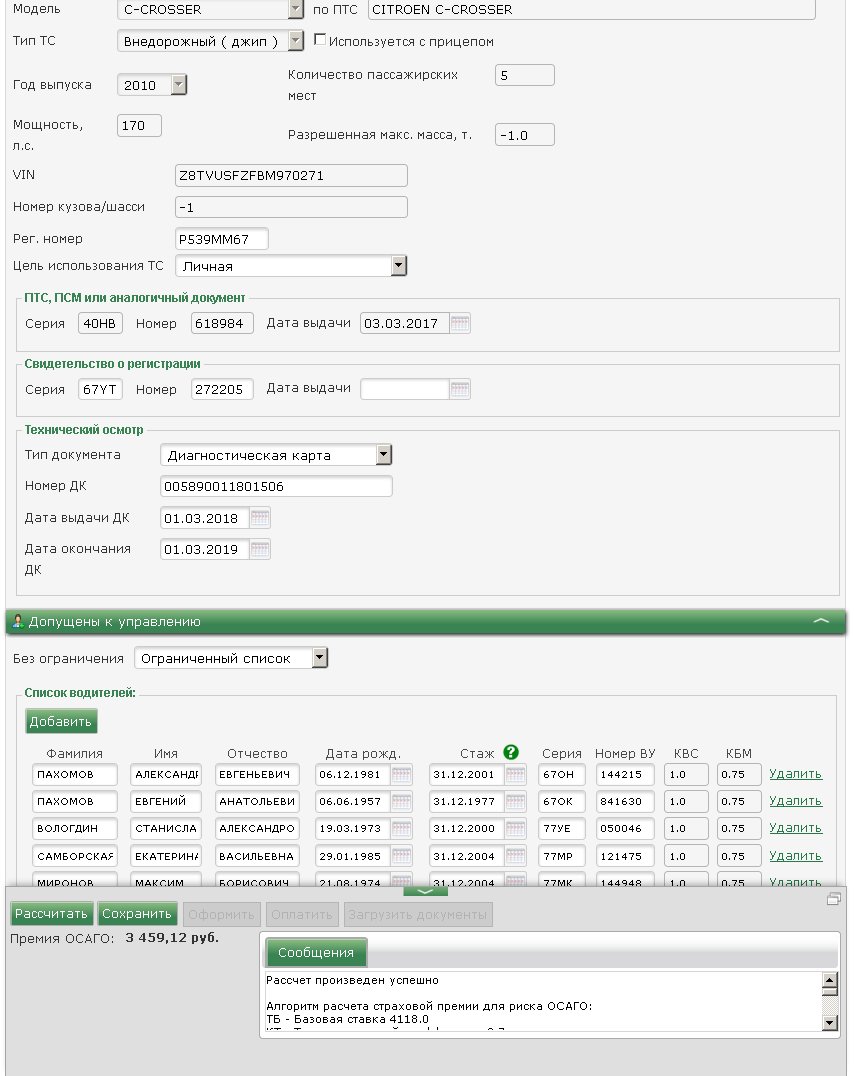Enable 'Используется с прицепом' checkbox

tap(321, 41)
